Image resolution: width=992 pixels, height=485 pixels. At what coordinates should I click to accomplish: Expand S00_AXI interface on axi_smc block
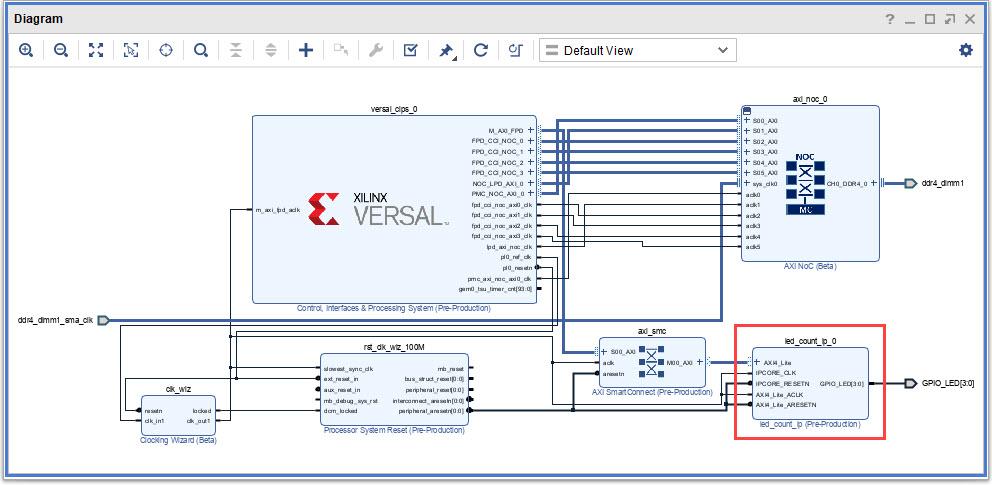[606, 352]
